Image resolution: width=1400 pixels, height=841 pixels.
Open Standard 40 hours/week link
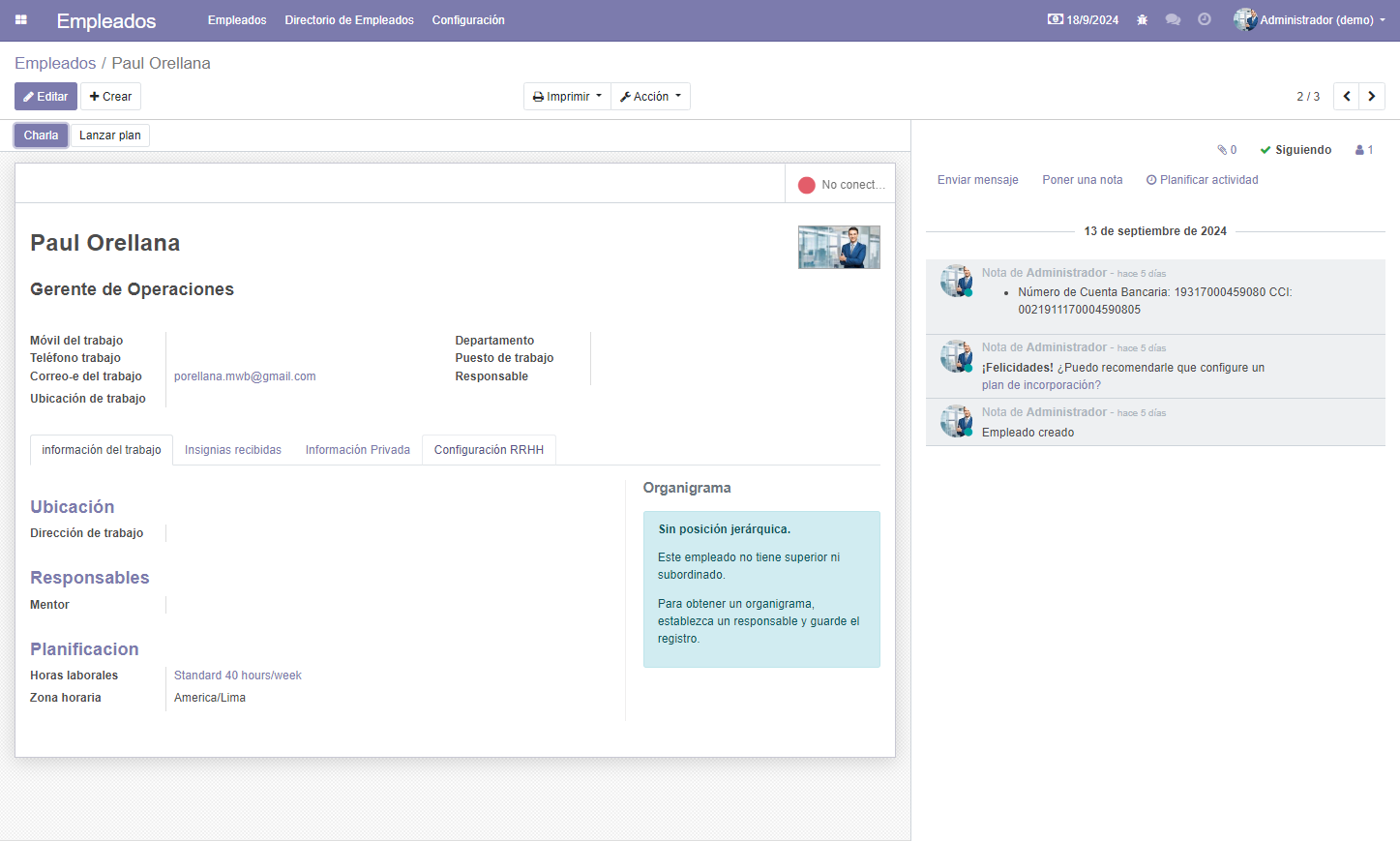point(238,676)
